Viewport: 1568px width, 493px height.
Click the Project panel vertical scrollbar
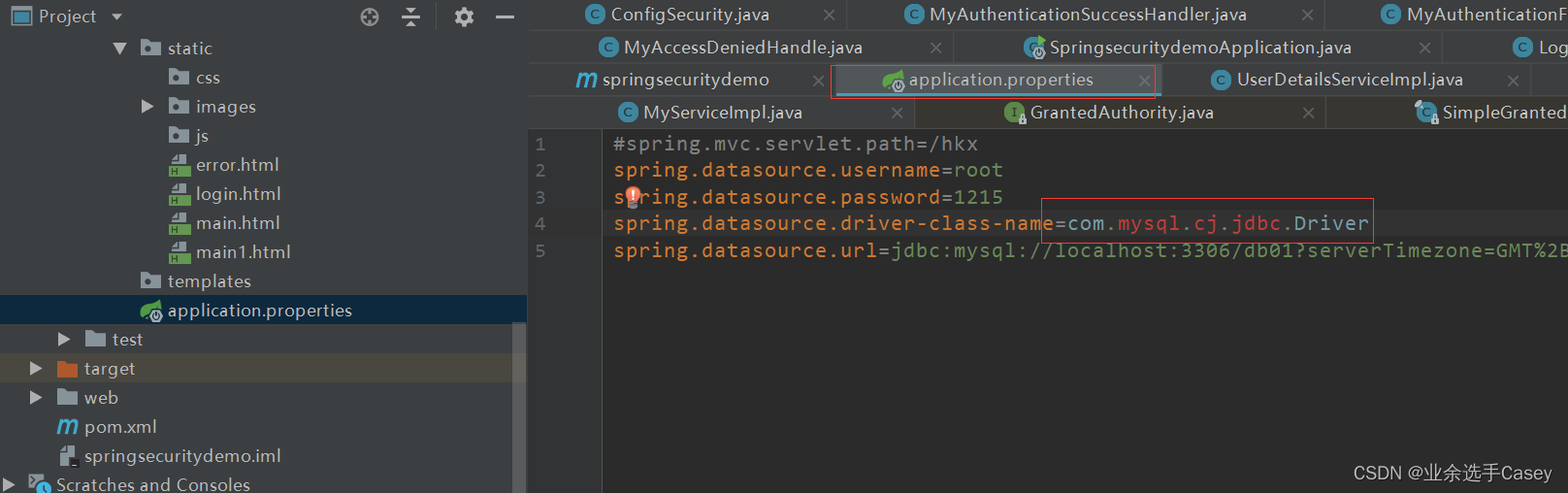519,408
